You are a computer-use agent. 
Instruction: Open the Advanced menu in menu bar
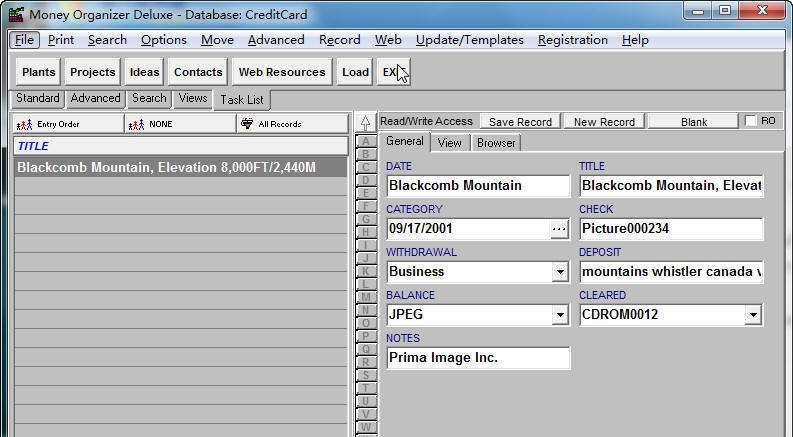pos(276,40)
